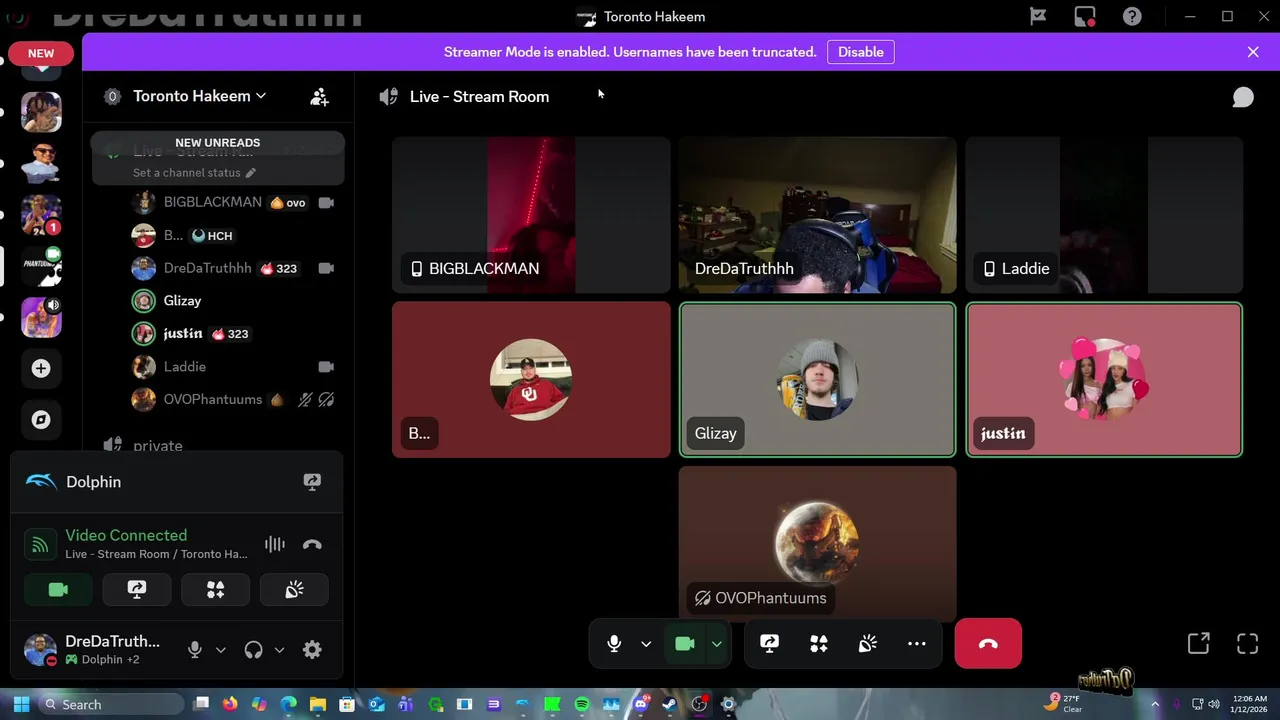
Task: Click the red NEW pill button
Action: click(41, 53)
